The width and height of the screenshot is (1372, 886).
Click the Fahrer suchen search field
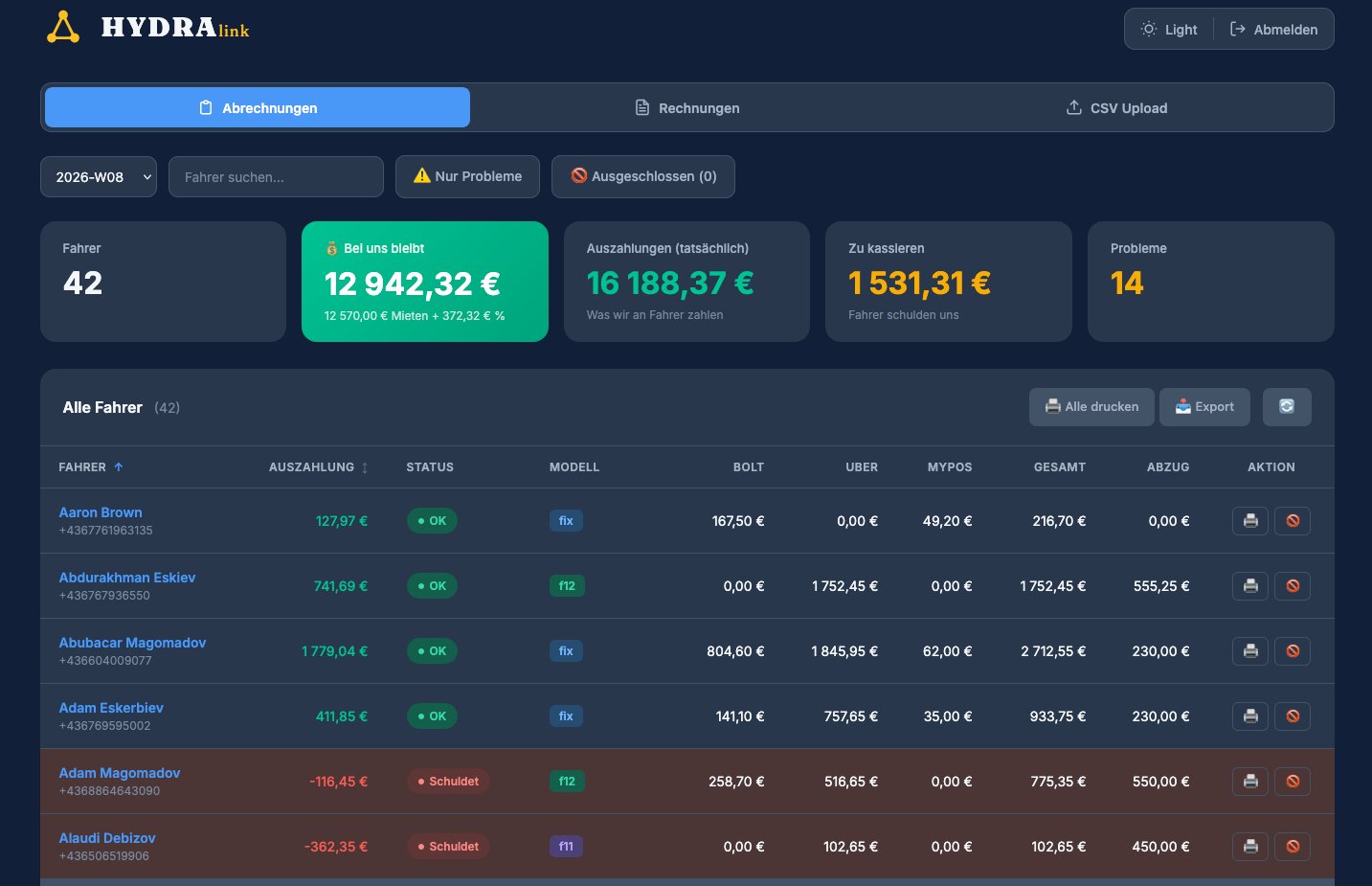pyautogui.click(x=276, y=176)
